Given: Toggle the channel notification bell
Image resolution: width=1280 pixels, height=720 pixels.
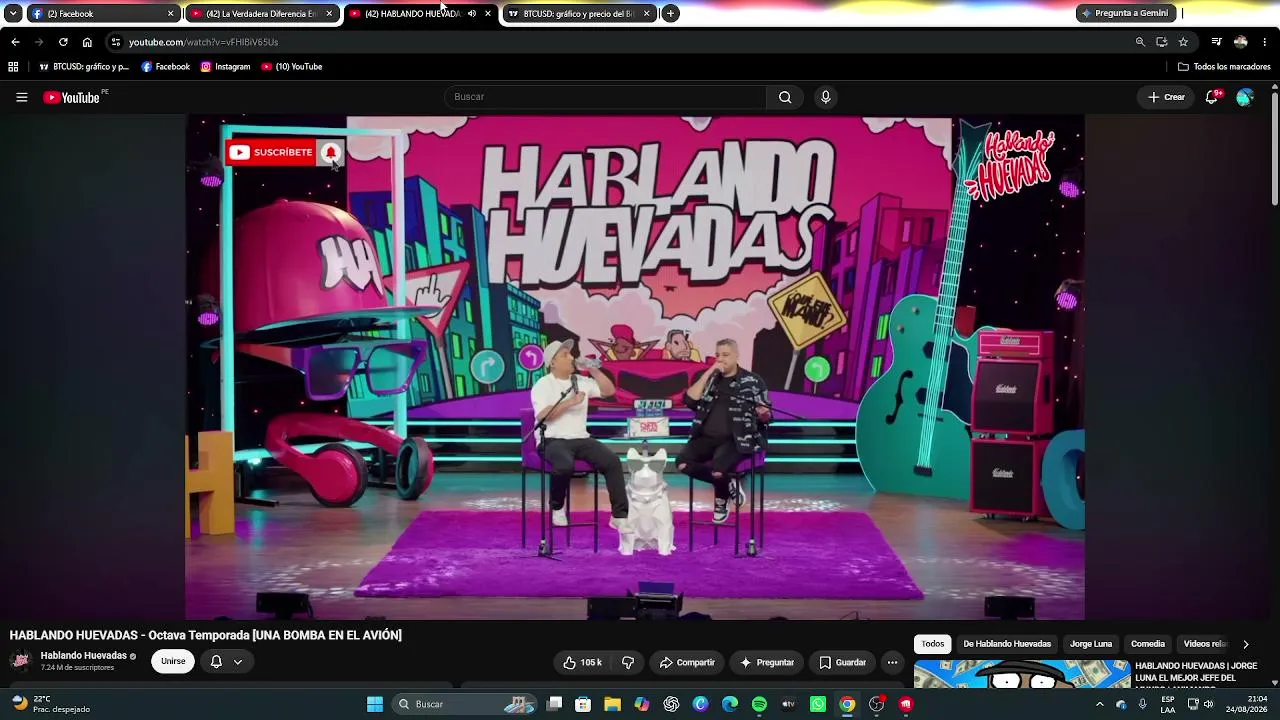Looking at the screenshot, I should [216, 662].
